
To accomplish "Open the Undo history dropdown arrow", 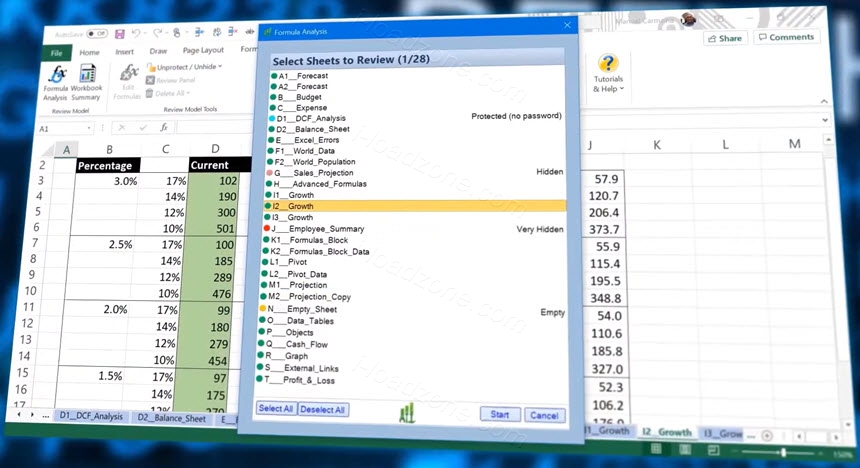I will click(x=145, y=33).
